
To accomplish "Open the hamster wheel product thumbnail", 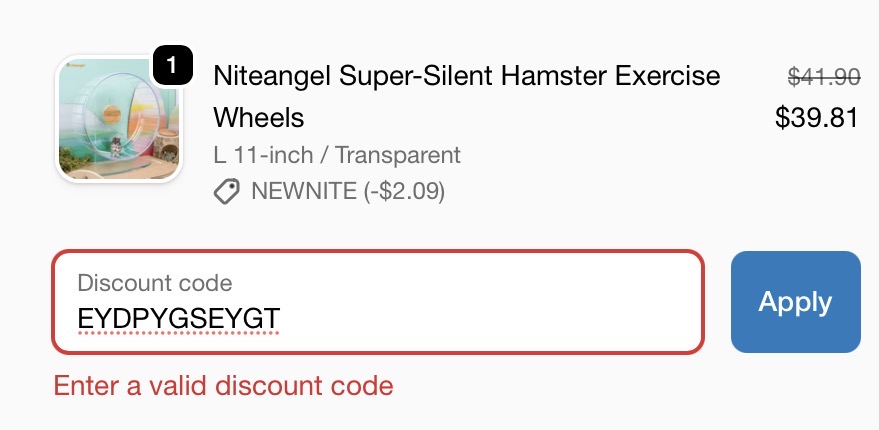I will [x=119, y=118].
